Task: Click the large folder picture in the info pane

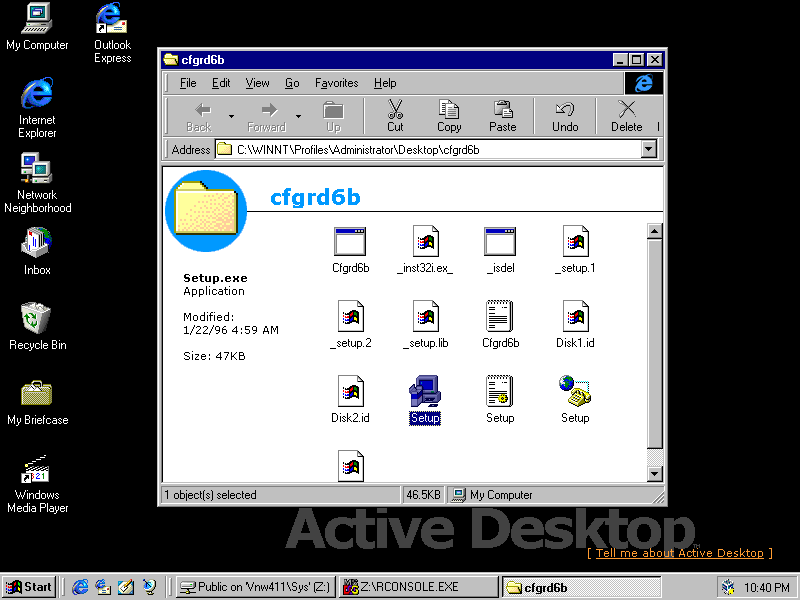Action: point(206,211)
